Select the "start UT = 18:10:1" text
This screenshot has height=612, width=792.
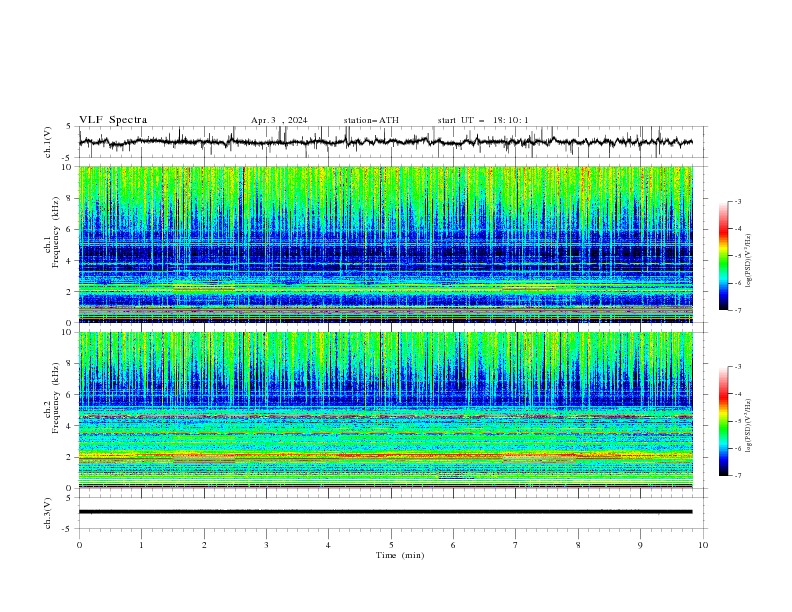pyautogui.click(x=483, y=120)
